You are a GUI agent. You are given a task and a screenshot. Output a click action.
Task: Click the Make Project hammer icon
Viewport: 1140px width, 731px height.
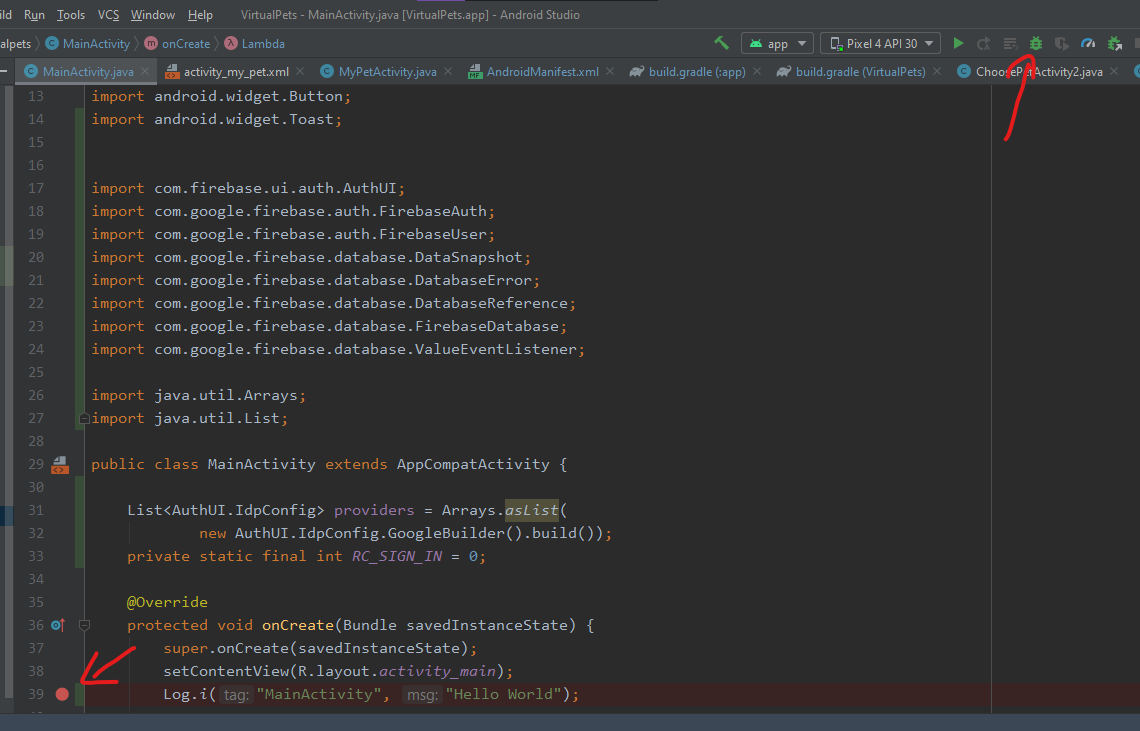[721, 44]
